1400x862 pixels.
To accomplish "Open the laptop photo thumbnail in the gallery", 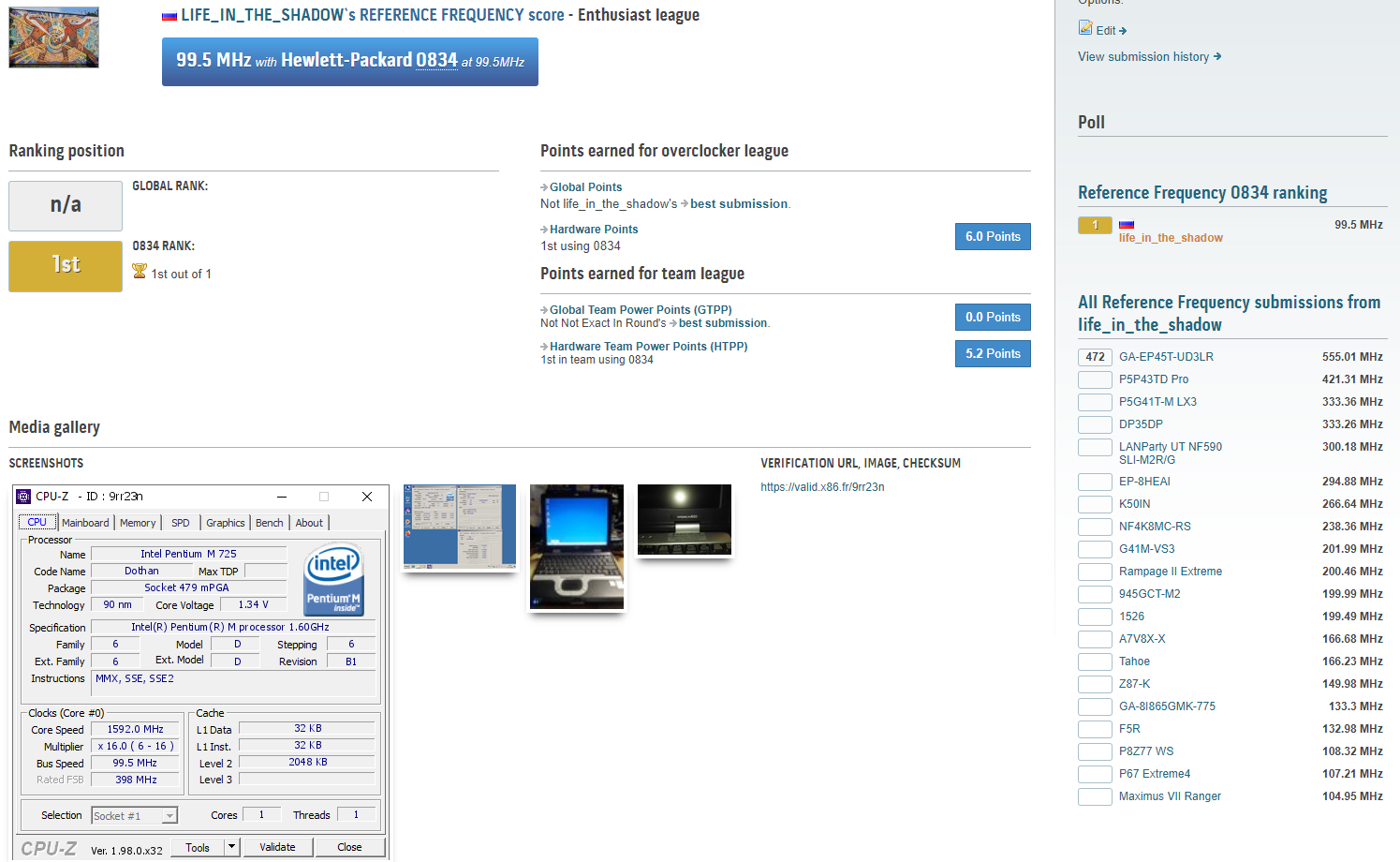I will 577,546.
